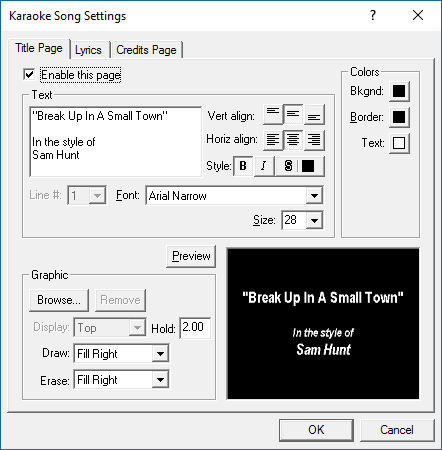Open the Draw Fill Right dropdown
442x450 pixels.
(160, 353)
